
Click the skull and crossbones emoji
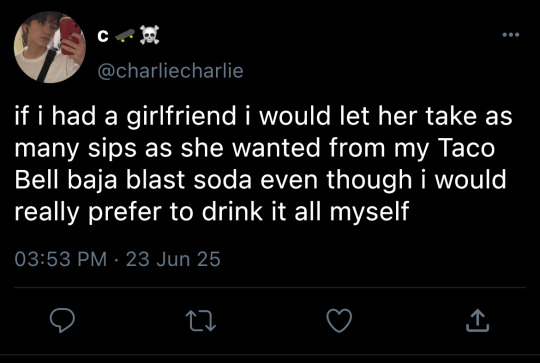point(149,35)
